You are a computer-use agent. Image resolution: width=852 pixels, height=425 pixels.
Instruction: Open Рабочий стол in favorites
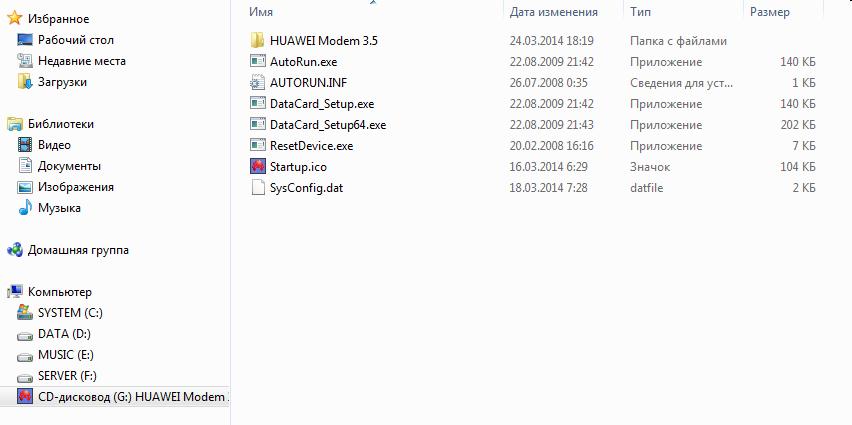click(76, 40)
